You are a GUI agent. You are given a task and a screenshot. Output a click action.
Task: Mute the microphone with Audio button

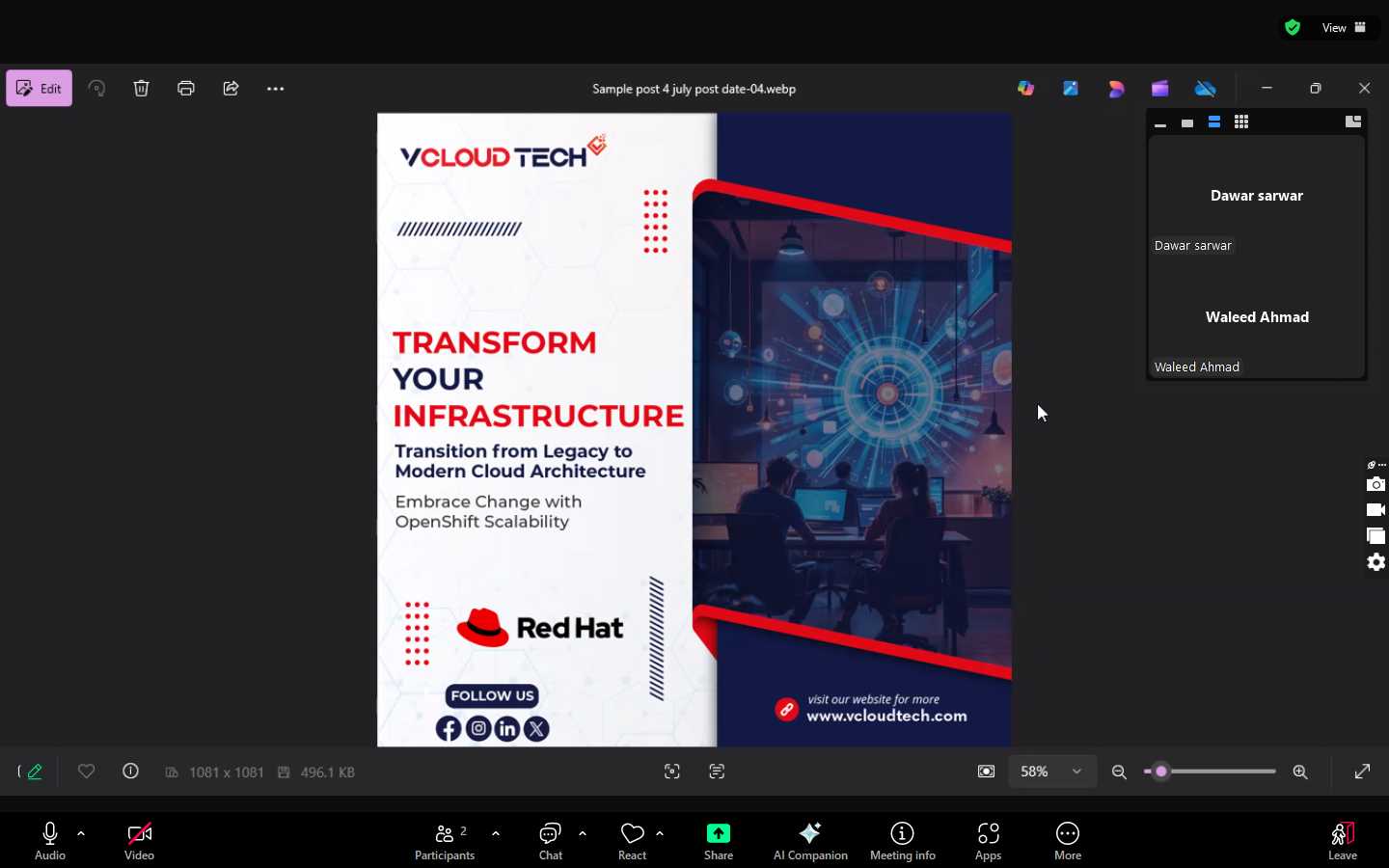tap(50, 841)
